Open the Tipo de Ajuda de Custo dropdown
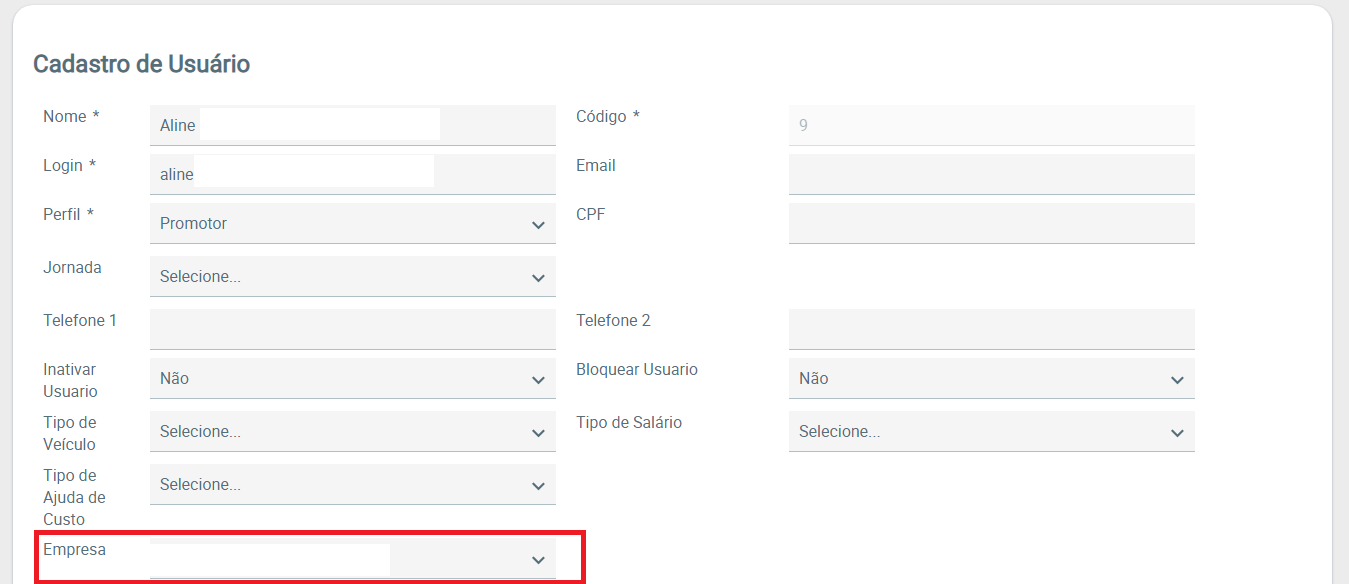This screenshot has width=1349, height=584. tap(352, 485)
